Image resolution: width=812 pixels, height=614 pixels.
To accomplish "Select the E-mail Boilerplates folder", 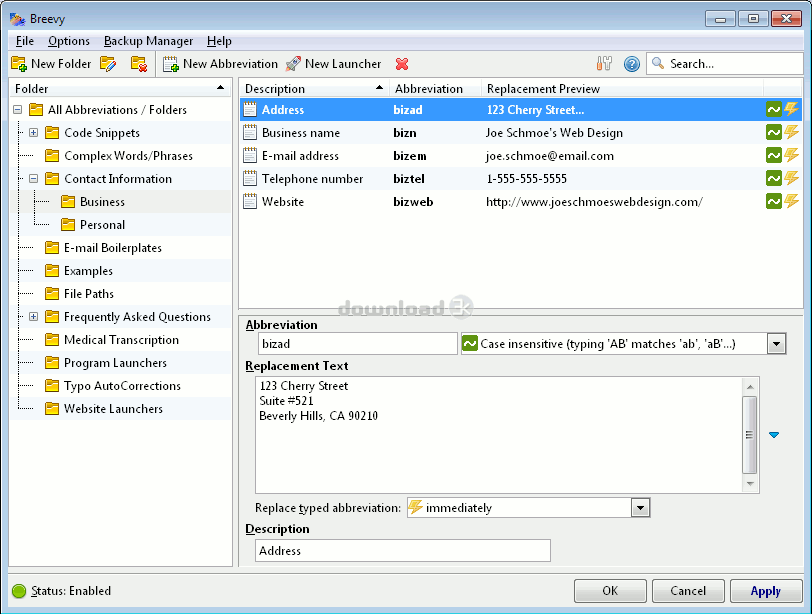I will [112, 247].
